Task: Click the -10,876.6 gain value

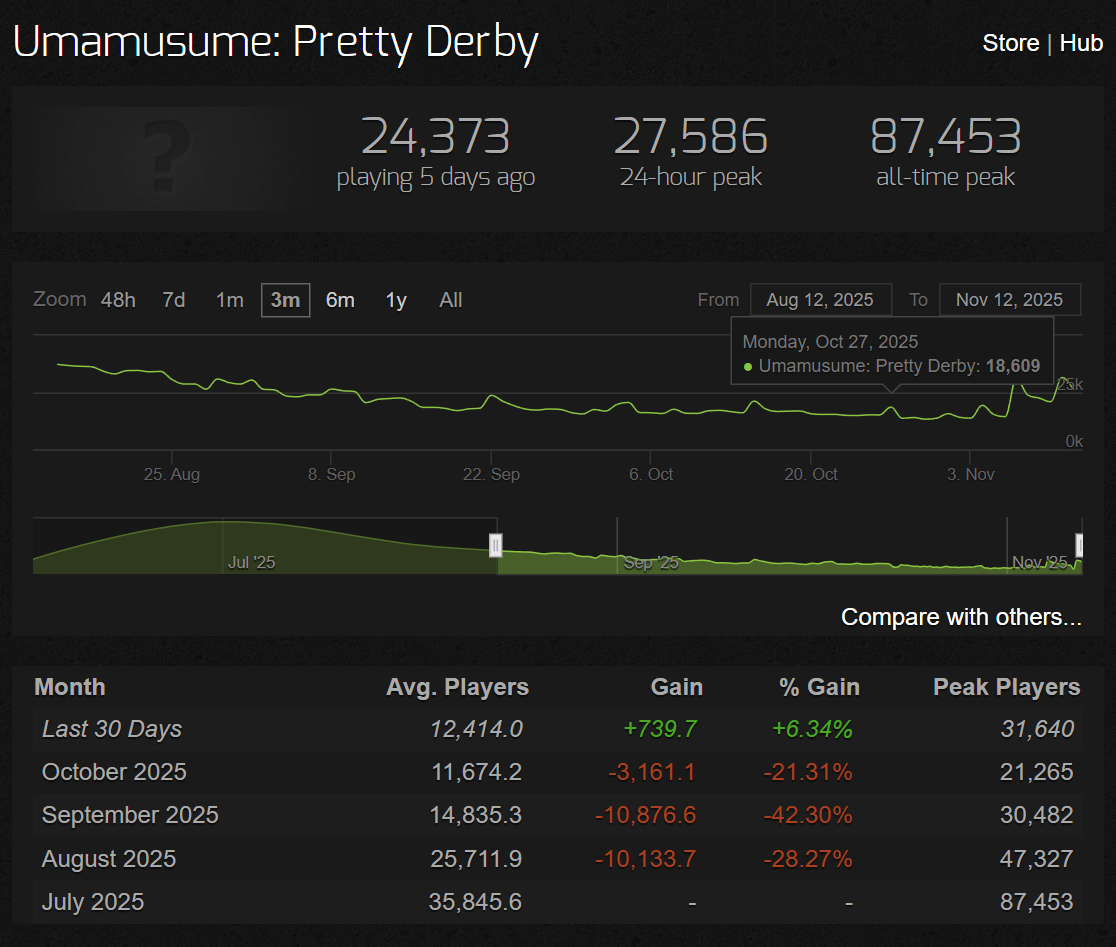Action: 645,815
